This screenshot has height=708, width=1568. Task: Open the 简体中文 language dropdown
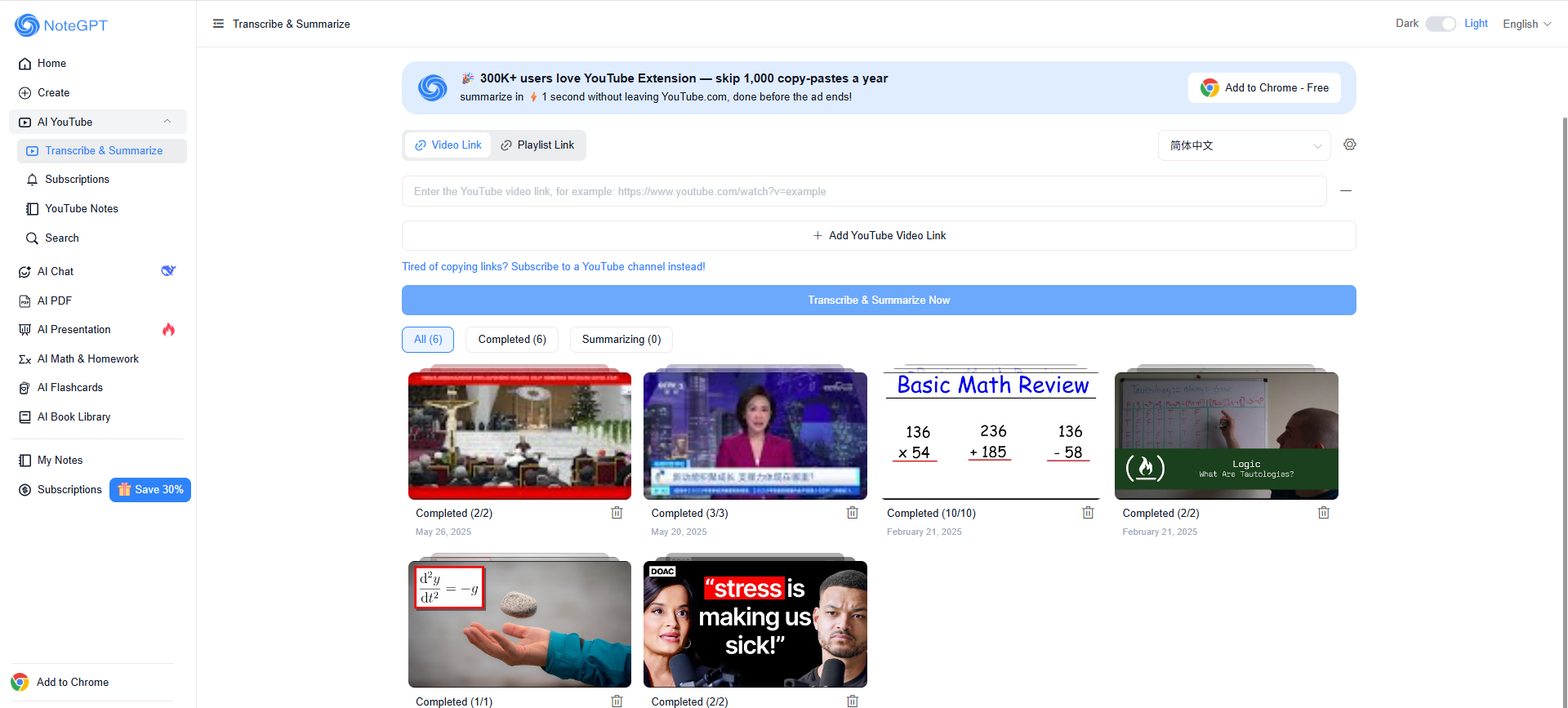point(1244,145)
